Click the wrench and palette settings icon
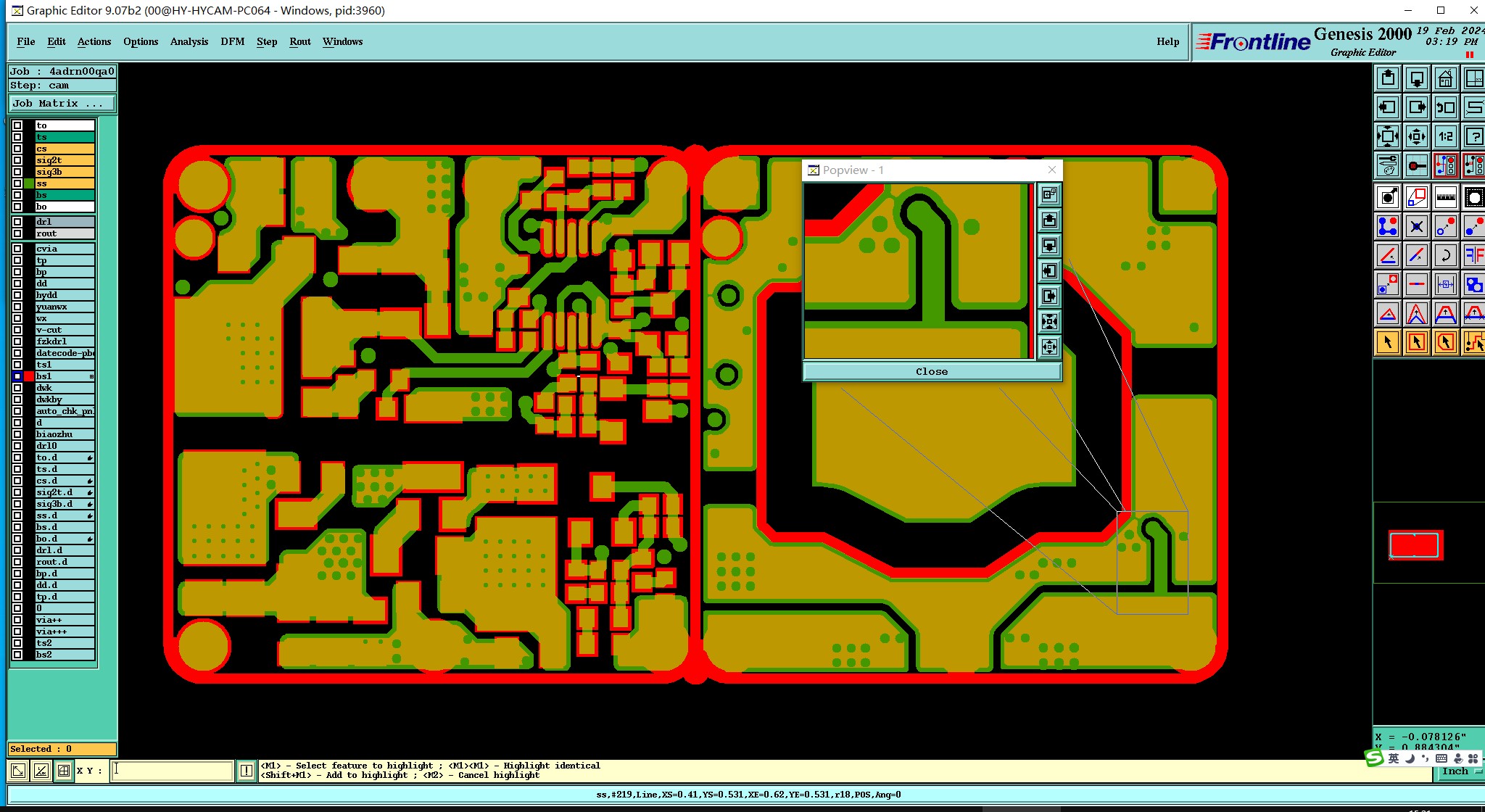 (1387, 166)
